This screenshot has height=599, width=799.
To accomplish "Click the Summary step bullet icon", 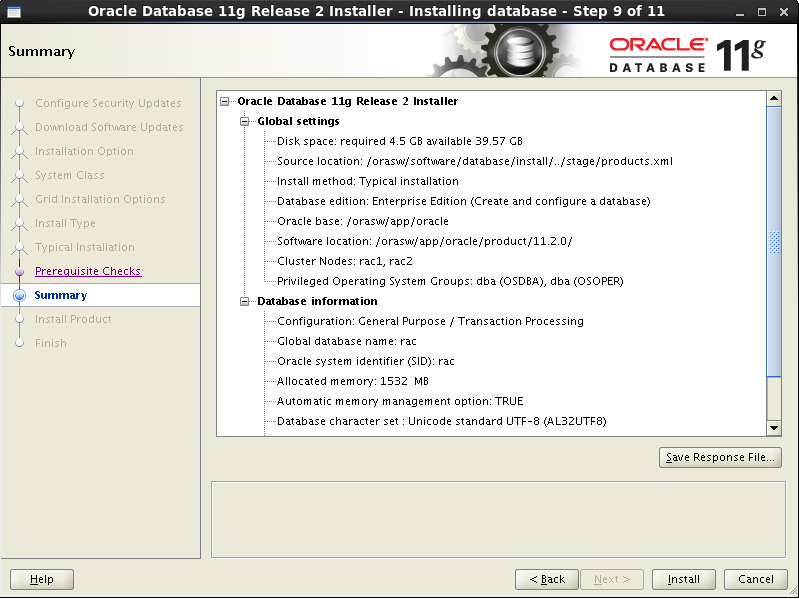I will [x=19, y=295].
